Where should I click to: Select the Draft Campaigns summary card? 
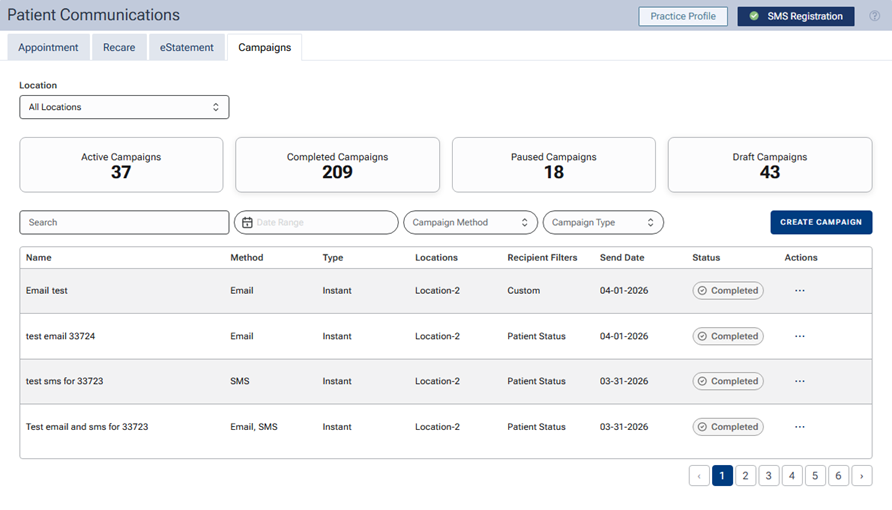(x=769, y=165)
